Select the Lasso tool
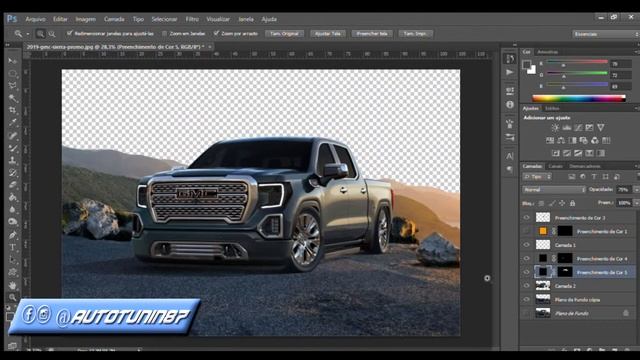640x360 pixels. pos(13,86)
